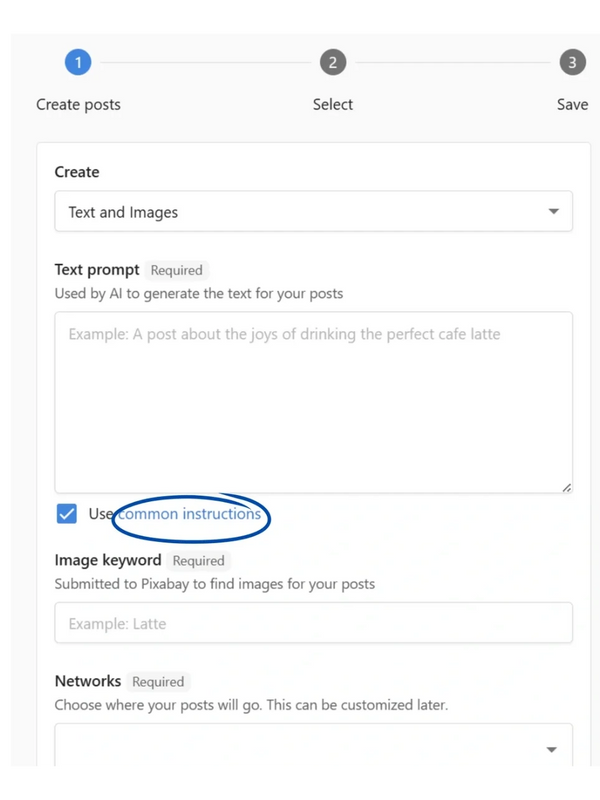The width and height of the screenshot is (600, 800).
Task: Click Required badge beside Image keyword
Action: coord(199,561)
